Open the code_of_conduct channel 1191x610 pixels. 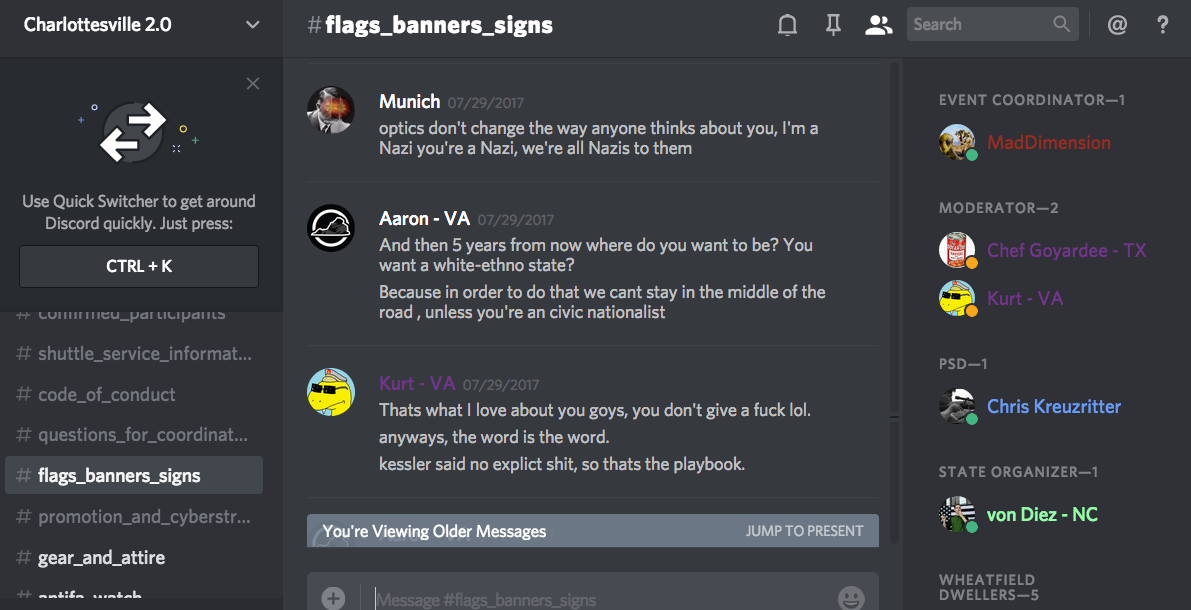point(106,394)
